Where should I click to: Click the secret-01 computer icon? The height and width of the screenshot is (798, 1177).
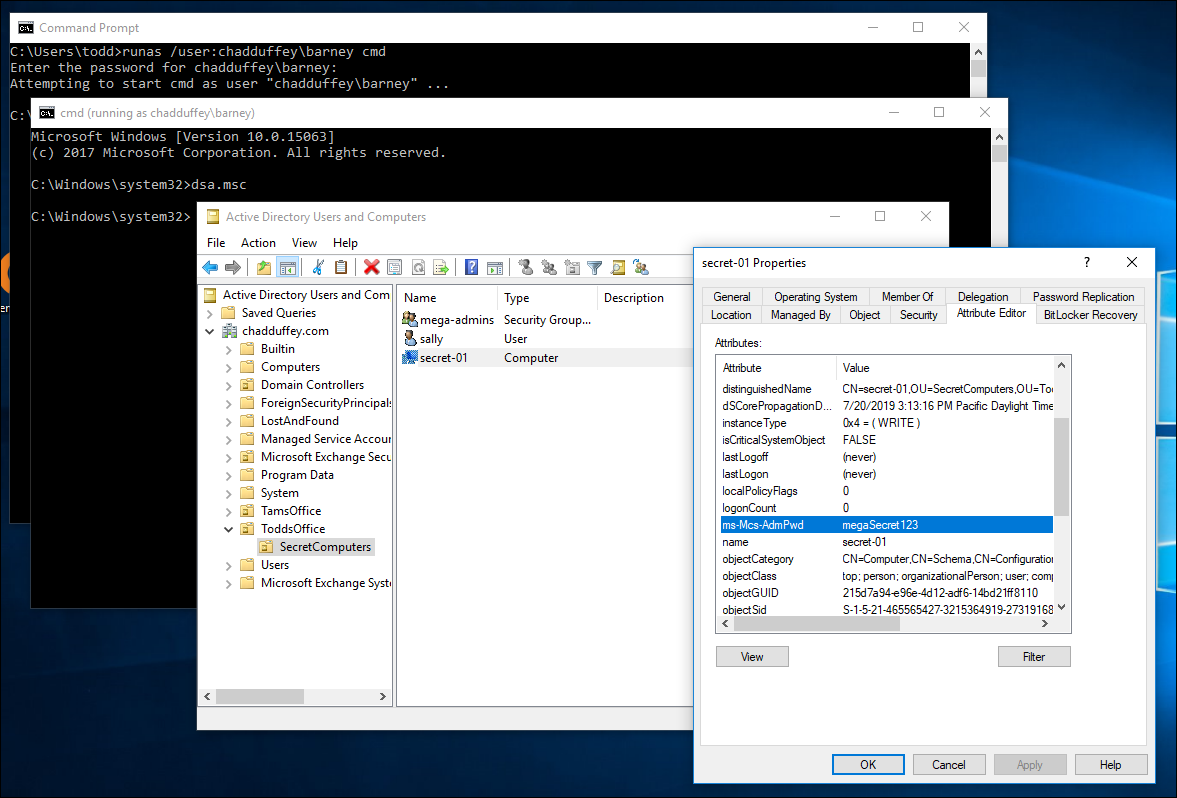[x=410, y=358]
